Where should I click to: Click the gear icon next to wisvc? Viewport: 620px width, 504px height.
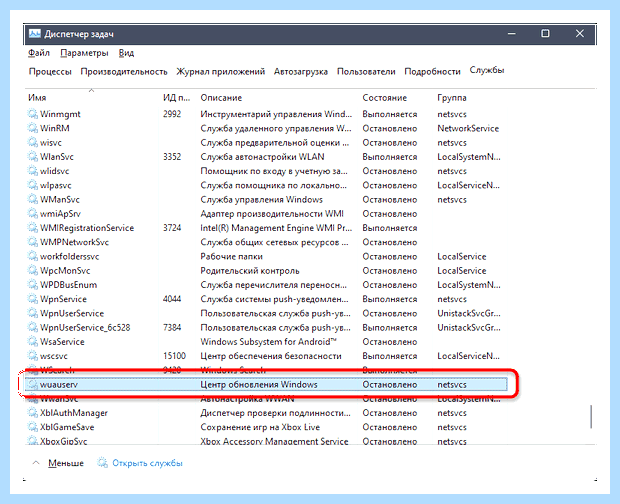pyautogui.click(x=32, y=143)
